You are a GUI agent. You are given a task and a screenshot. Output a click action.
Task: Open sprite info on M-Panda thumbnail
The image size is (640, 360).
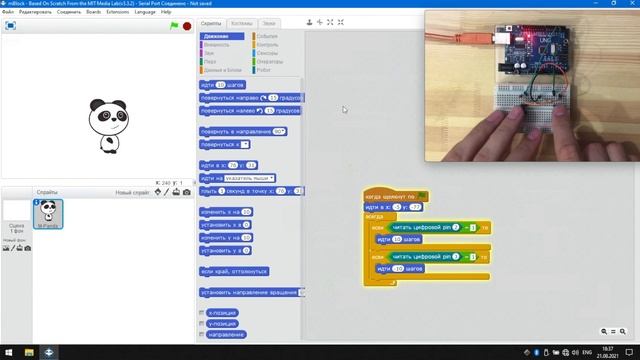36,202
